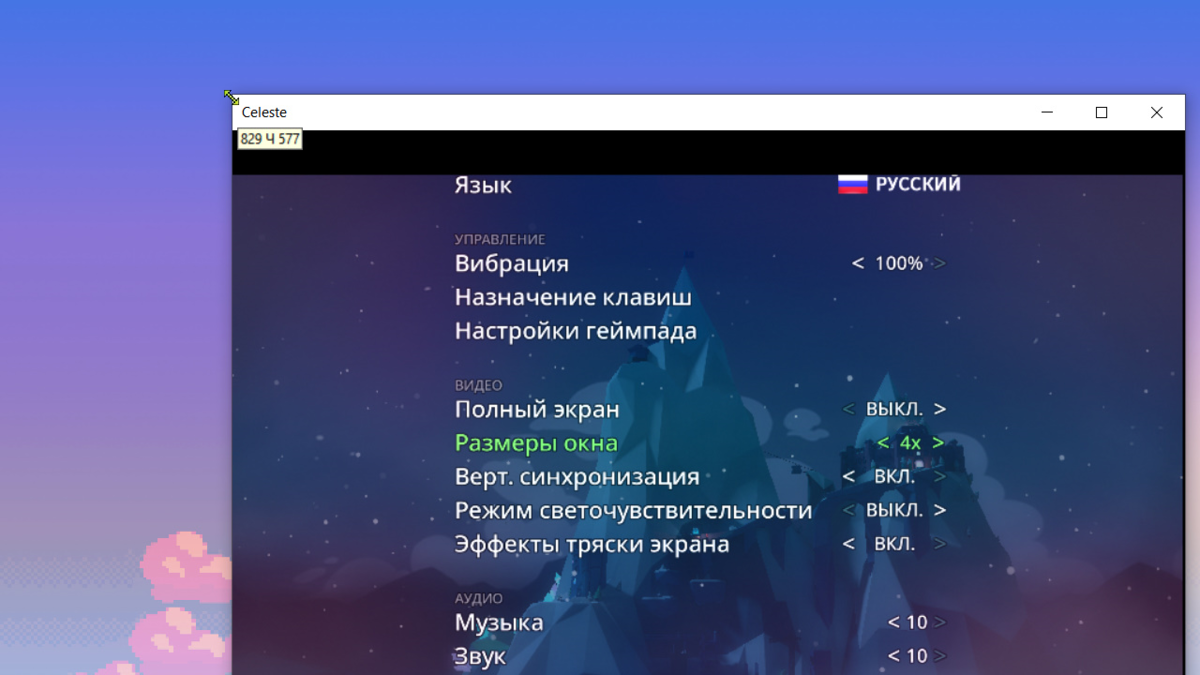The image size is (1200, 675).
Task: Decrease Размеры окна with the left arrow
Action: click(x=883, y=443)
